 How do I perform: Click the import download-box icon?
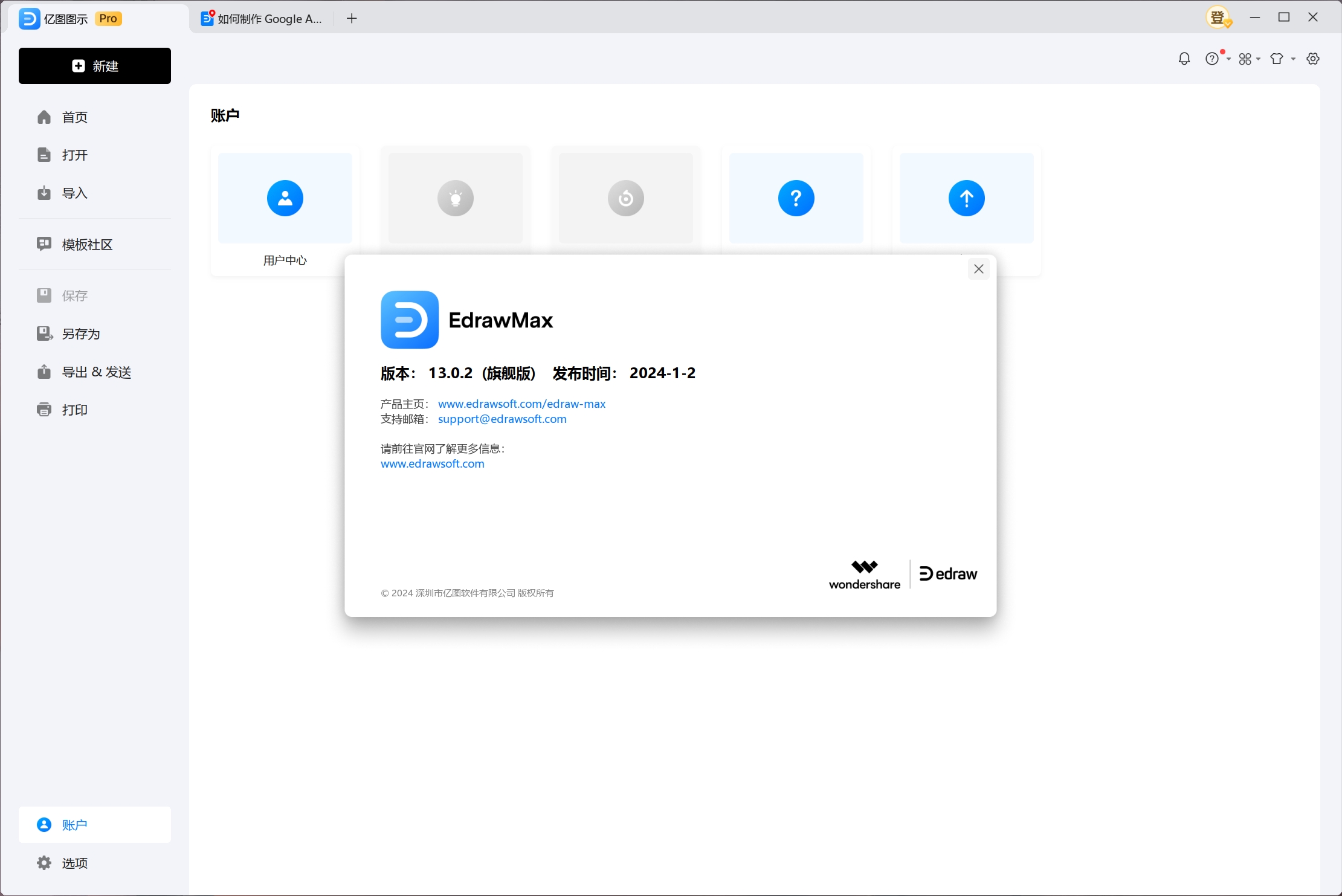(x=44, y=193)
